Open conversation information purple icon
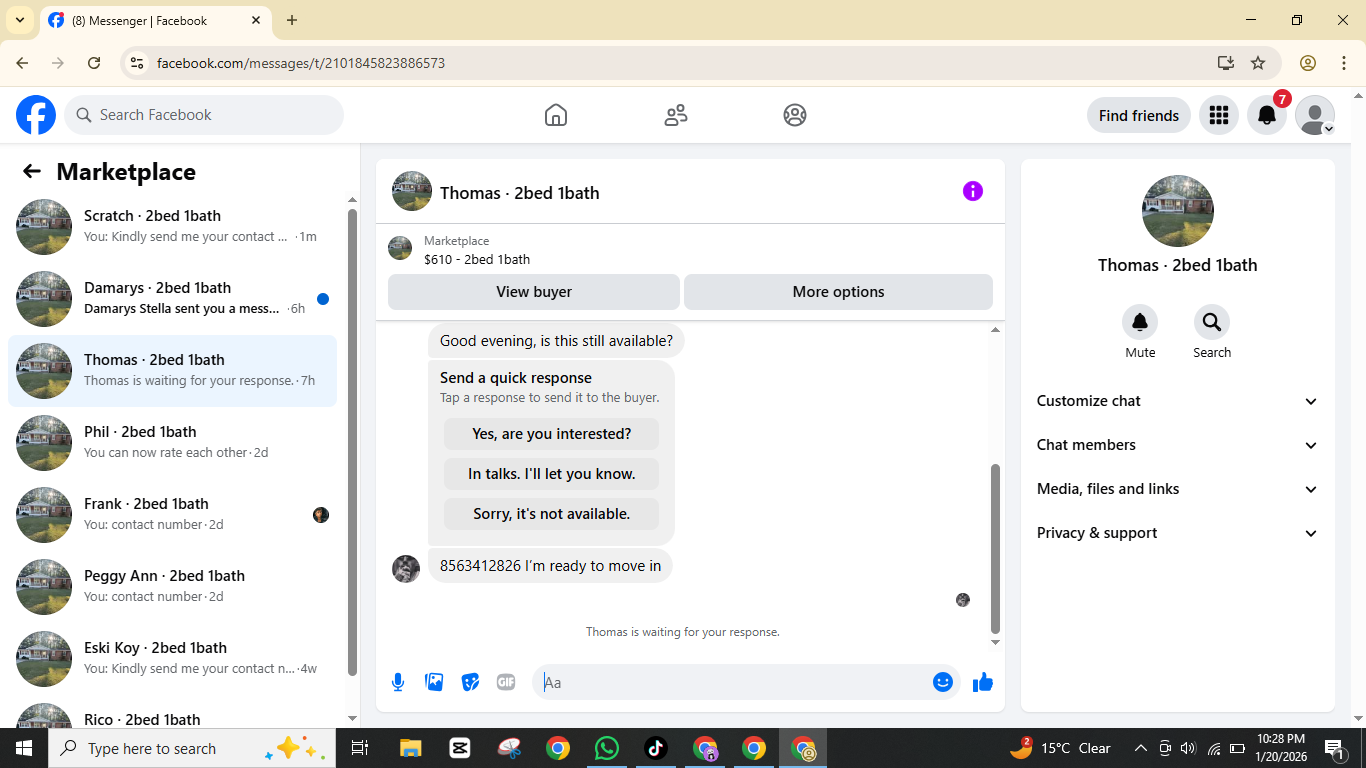The width and height of the screenshot is (1366, 768). (973, 191)
